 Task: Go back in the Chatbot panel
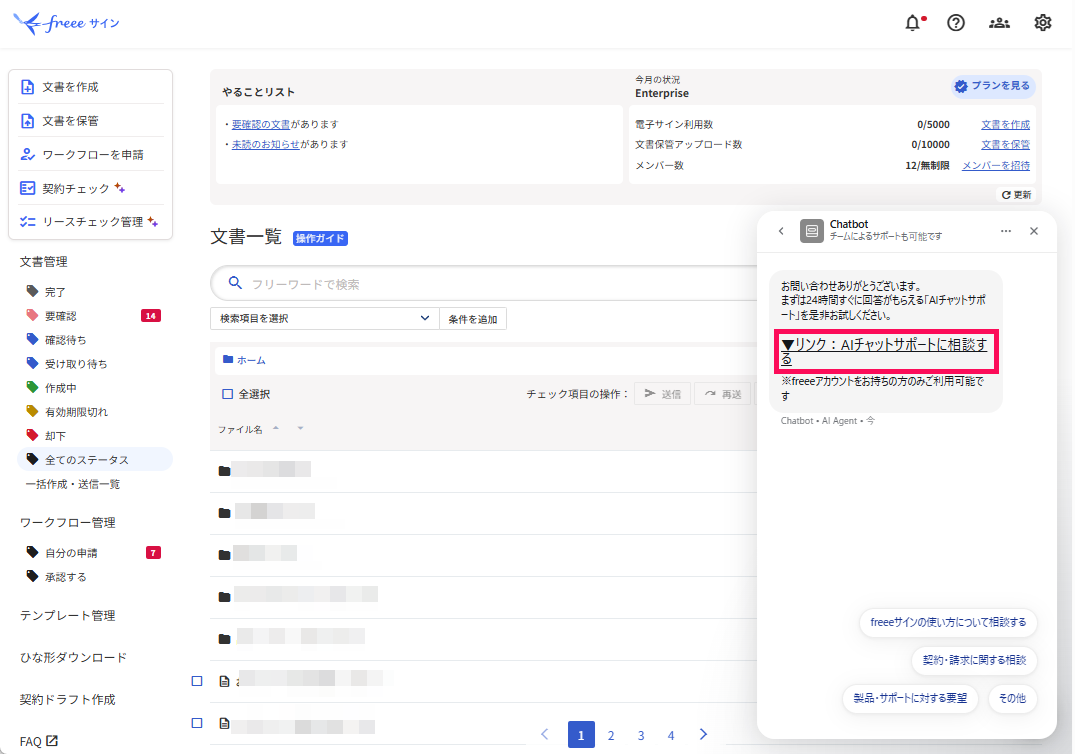(x=781, y=231)
